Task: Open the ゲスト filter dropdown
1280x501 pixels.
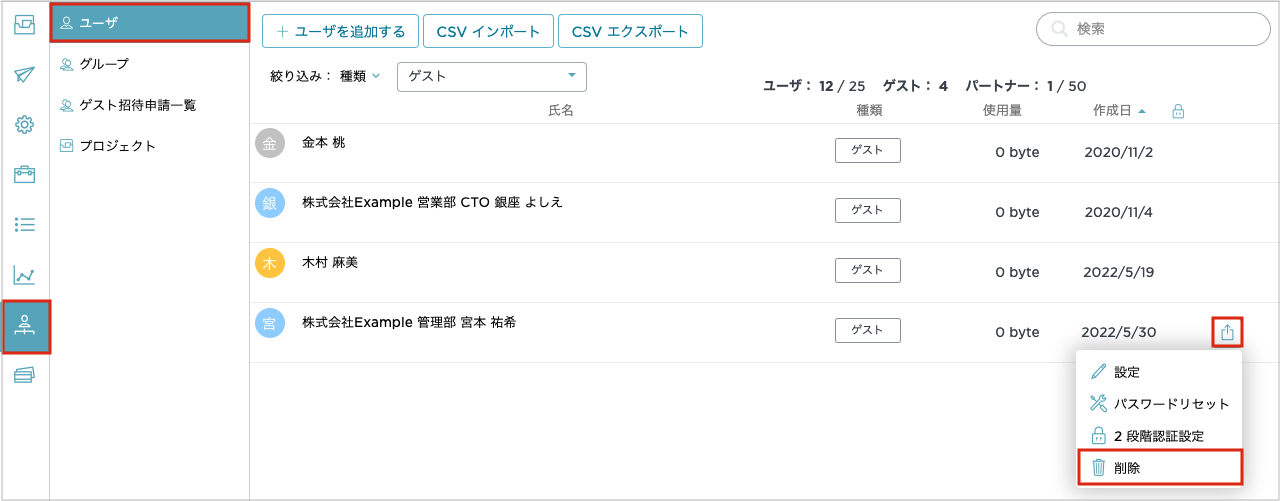Action: click(x=491, y=76)
